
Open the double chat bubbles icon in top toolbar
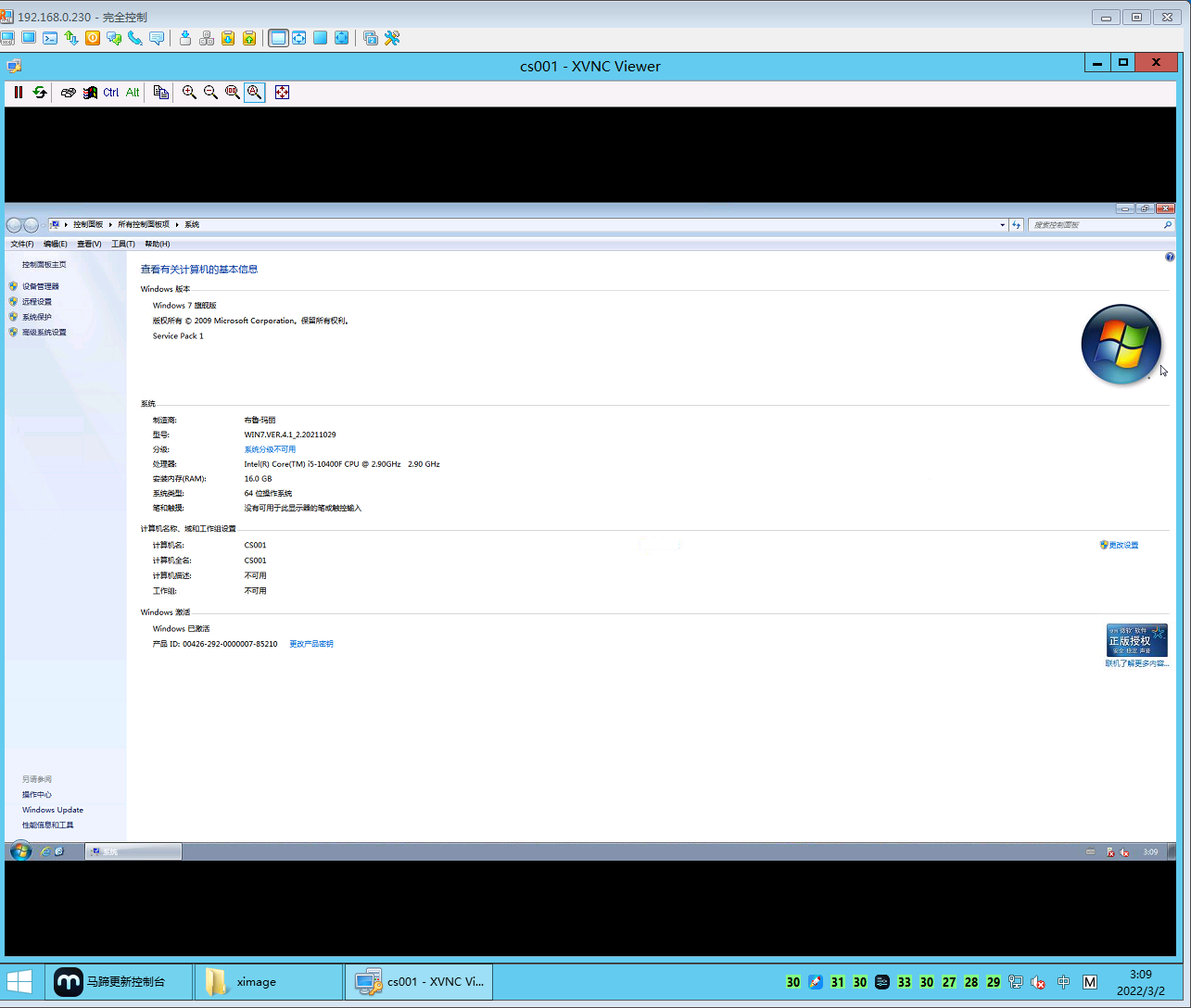click(x=114, y=38)
